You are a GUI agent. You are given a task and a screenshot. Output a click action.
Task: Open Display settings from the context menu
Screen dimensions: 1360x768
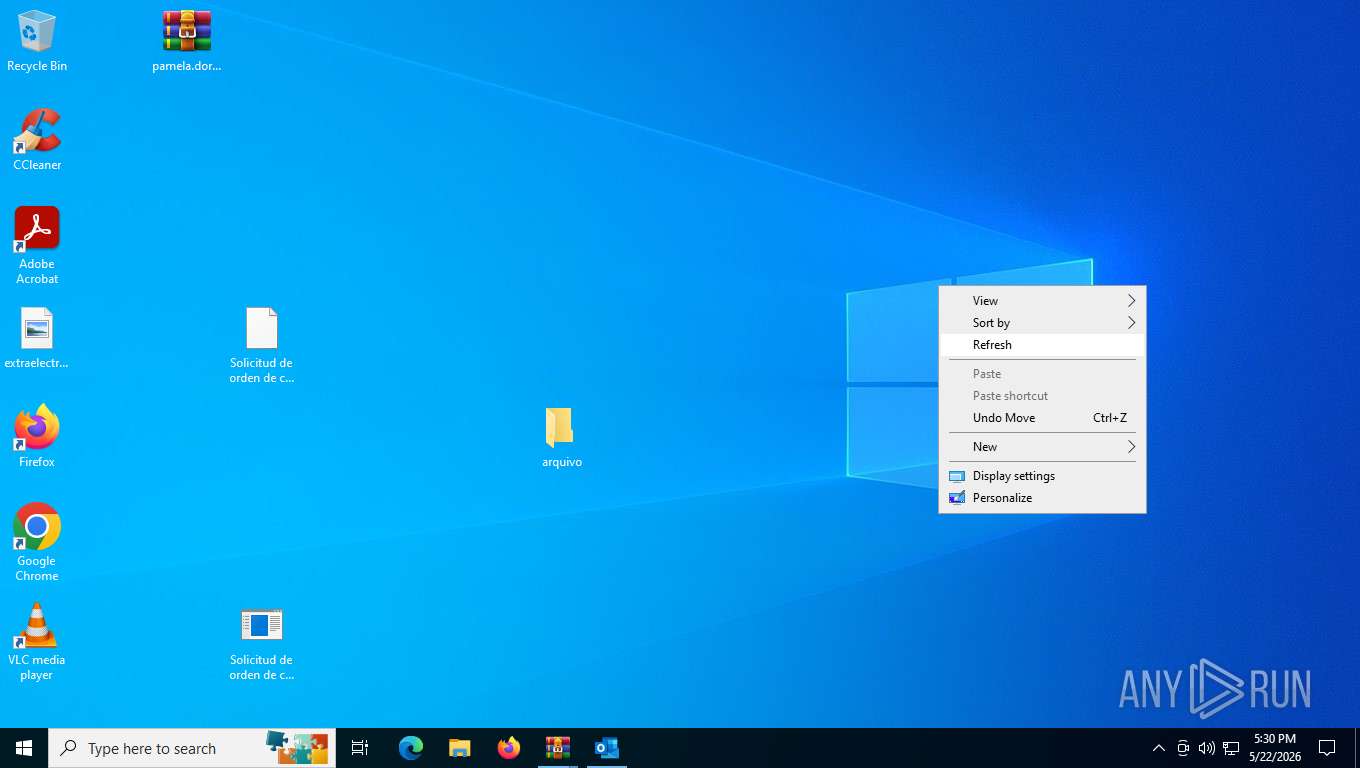click(1042, 476)
